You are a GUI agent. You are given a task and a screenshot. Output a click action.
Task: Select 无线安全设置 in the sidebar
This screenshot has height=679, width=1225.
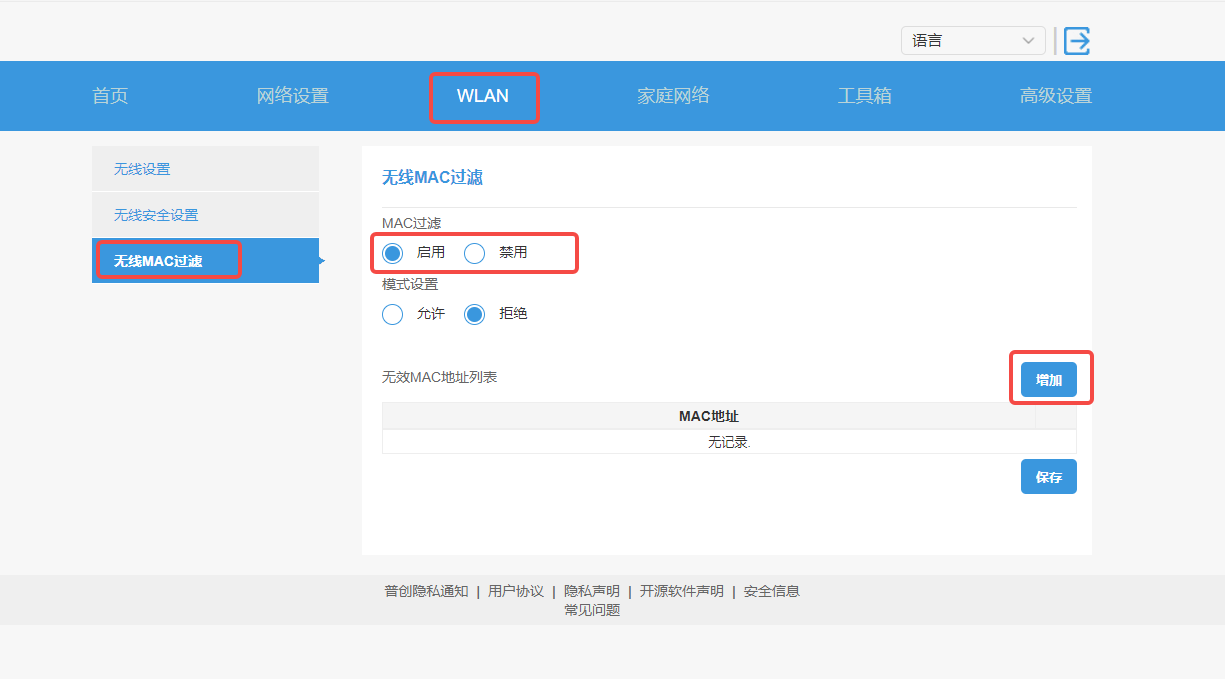(x=156, y=215)
